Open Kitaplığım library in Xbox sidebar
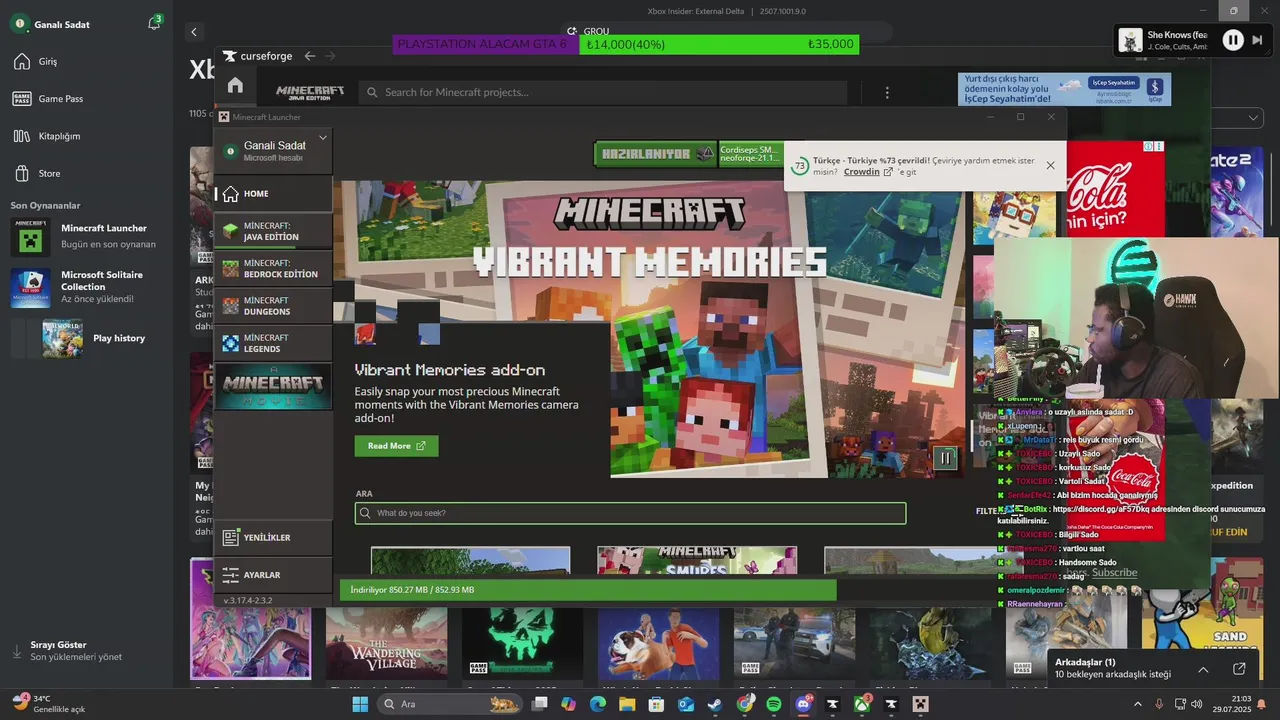Screen dimensions: 1280x720 [46, 136]
